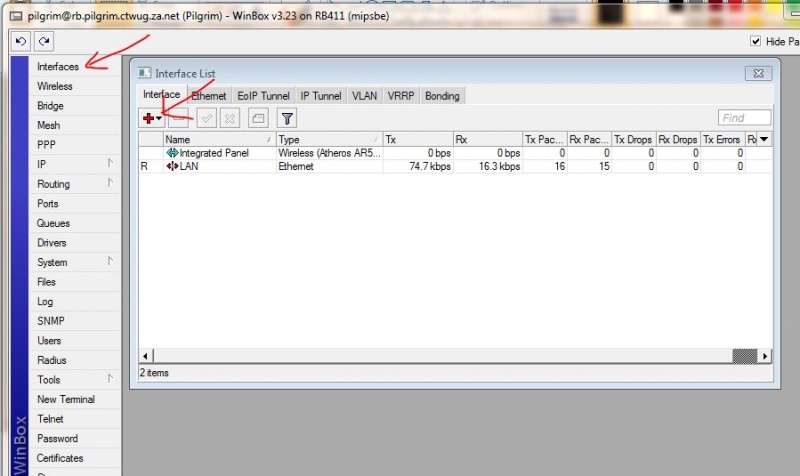Click the Redo arrow button
800x476 pixels.
[44, 41]
